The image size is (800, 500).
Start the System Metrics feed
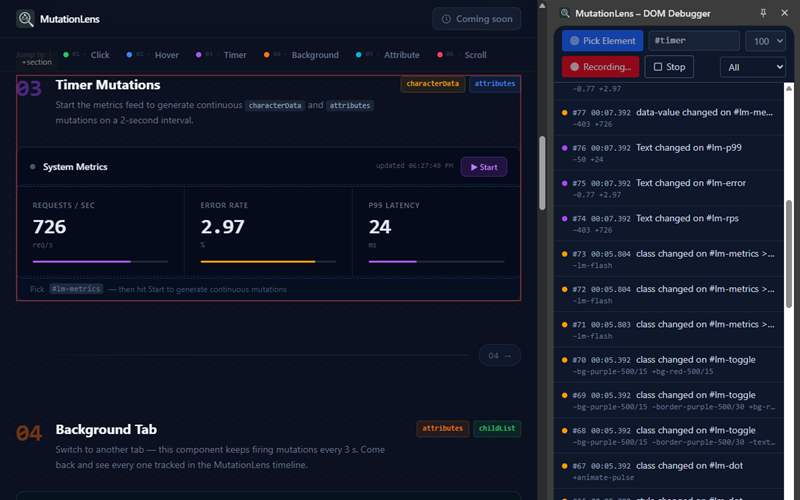[x=484, y=167]
